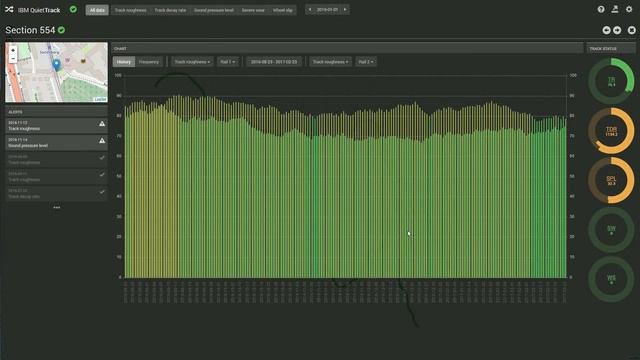Viewport: 640px width, 360px height.
Task: Open second Track roughness dropdown
Action: tap(330, 62)
